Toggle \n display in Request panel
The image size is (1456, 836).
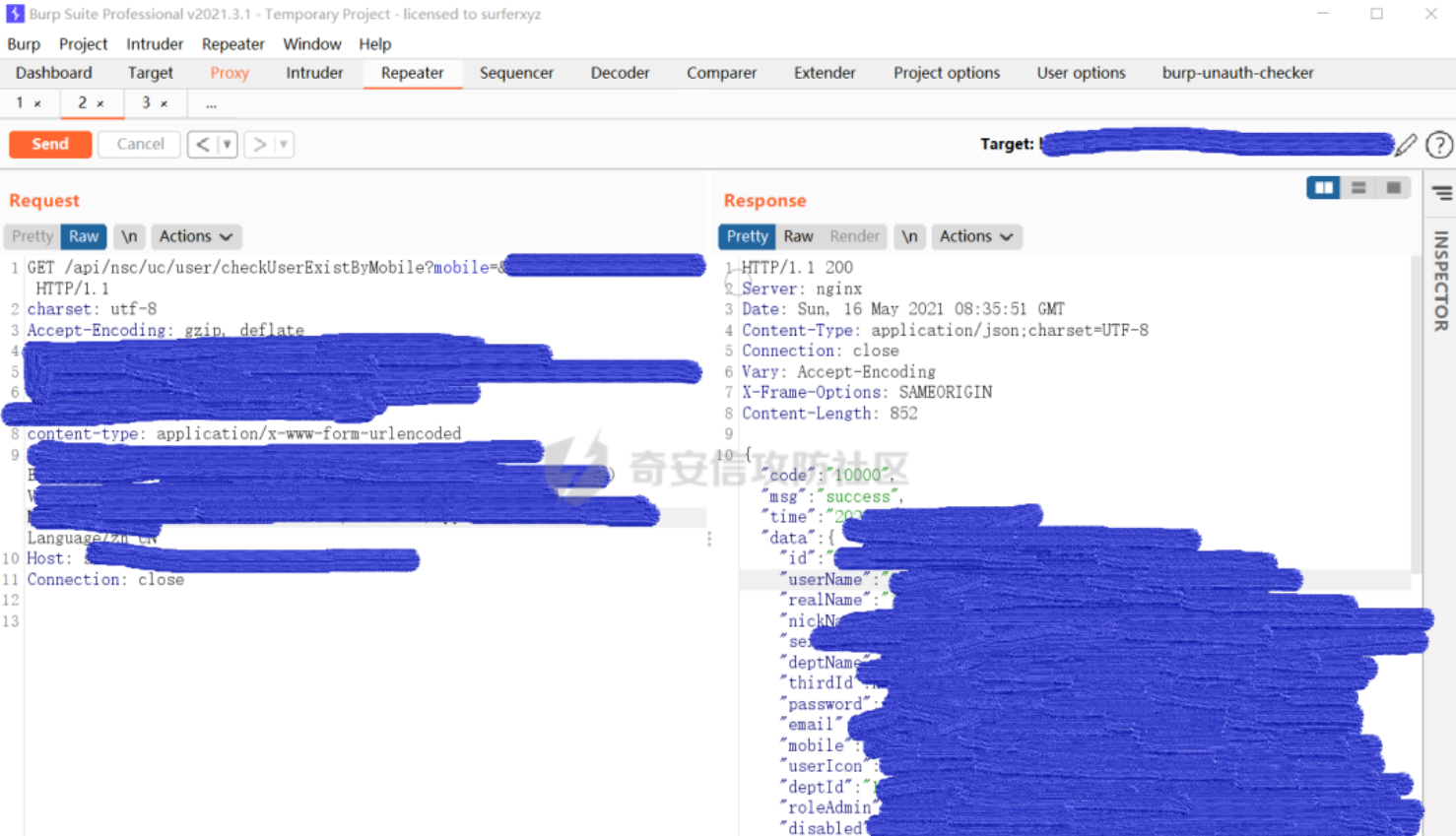pos(129,236)
